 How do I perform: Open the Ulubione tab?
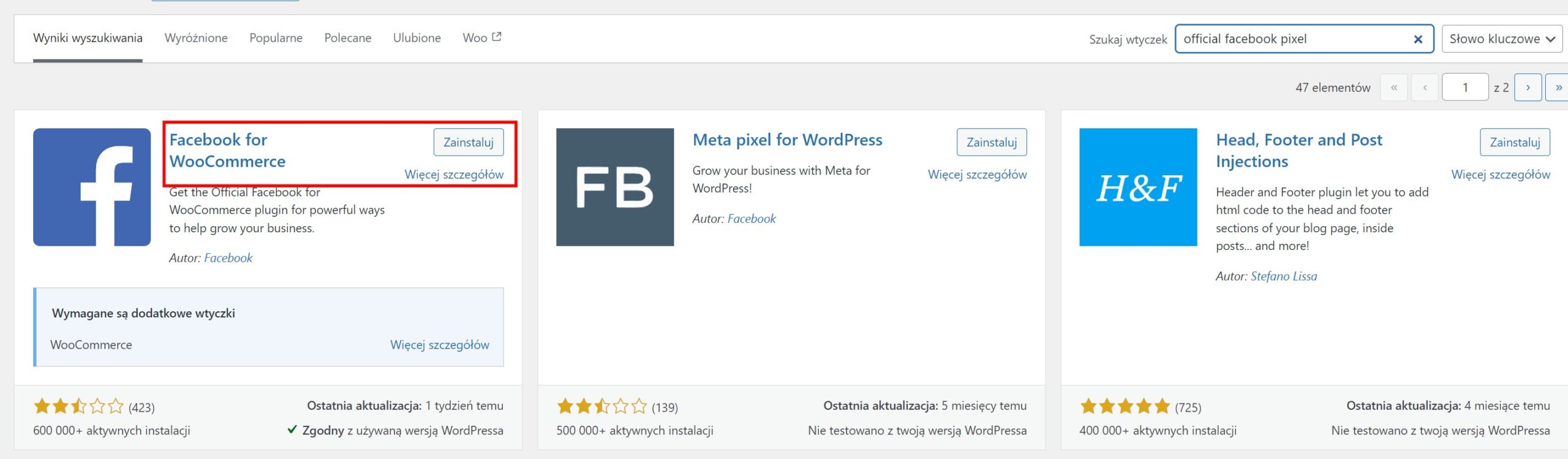click(417, 38)
